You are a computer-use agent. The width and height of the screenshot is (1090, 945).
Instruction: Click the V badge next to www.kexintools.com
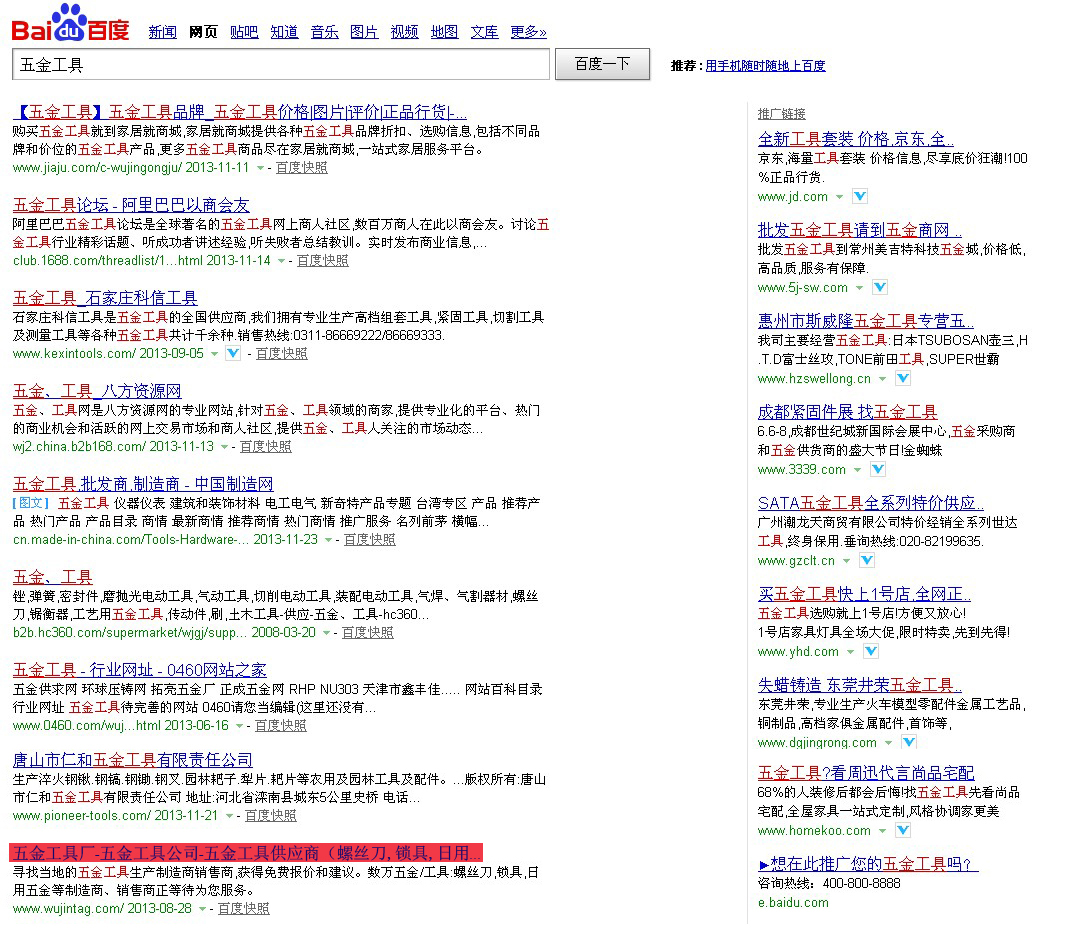coord(232,354)
